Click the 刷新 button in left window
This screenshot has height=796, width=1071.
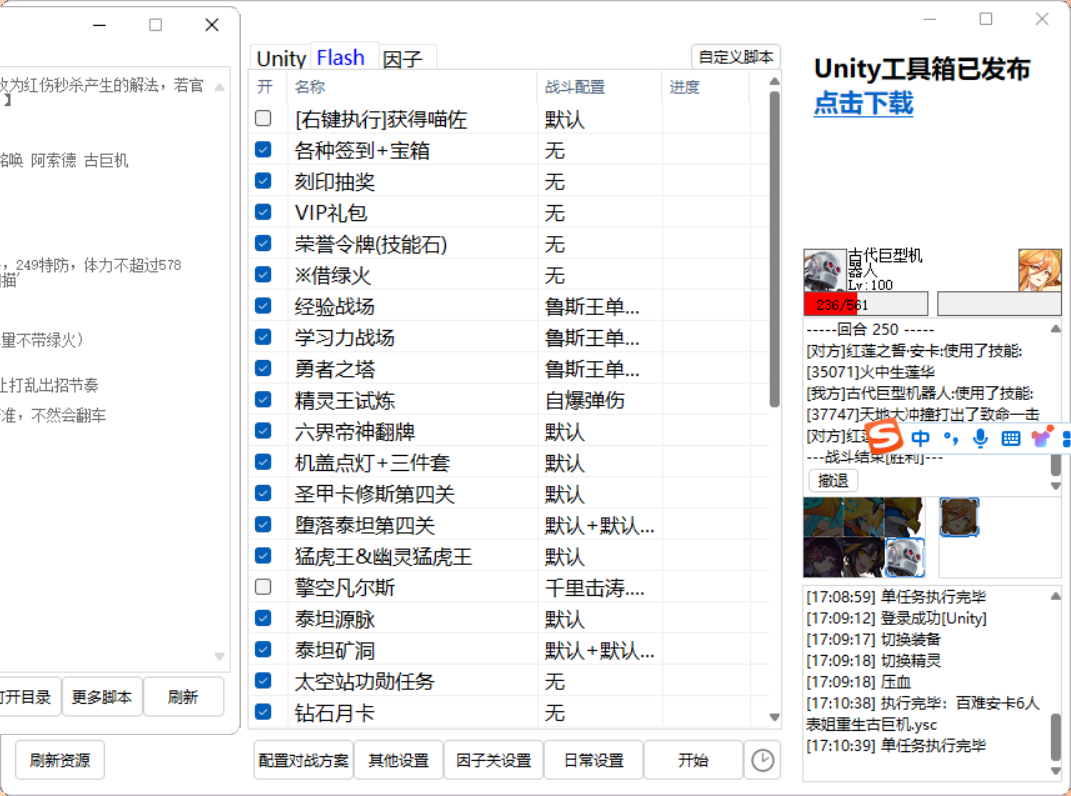(183, 697)
